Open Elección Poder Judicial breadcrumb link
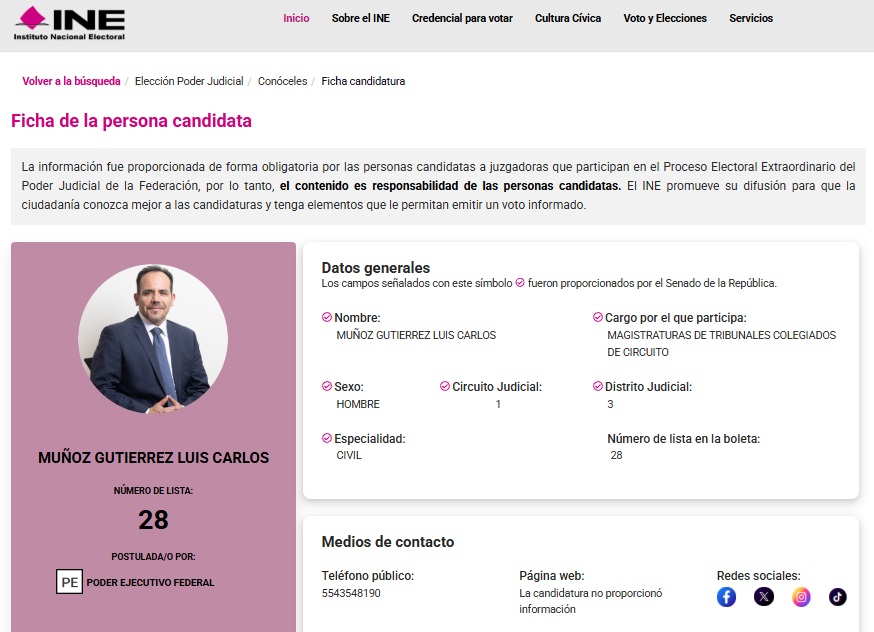The height and width of the screenshot is (632, 874). pos(189,81)
